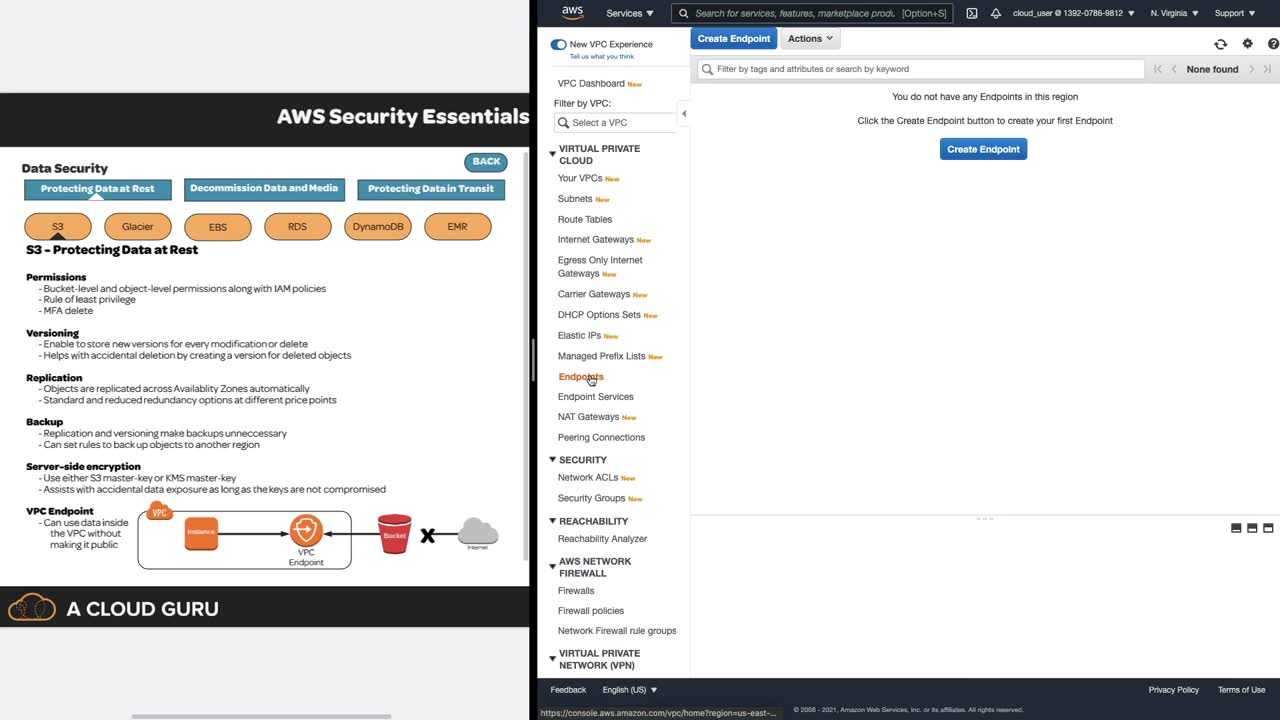Click the BACK button on slide
The image size is (1280, 720).
click(x=486, y=162)
